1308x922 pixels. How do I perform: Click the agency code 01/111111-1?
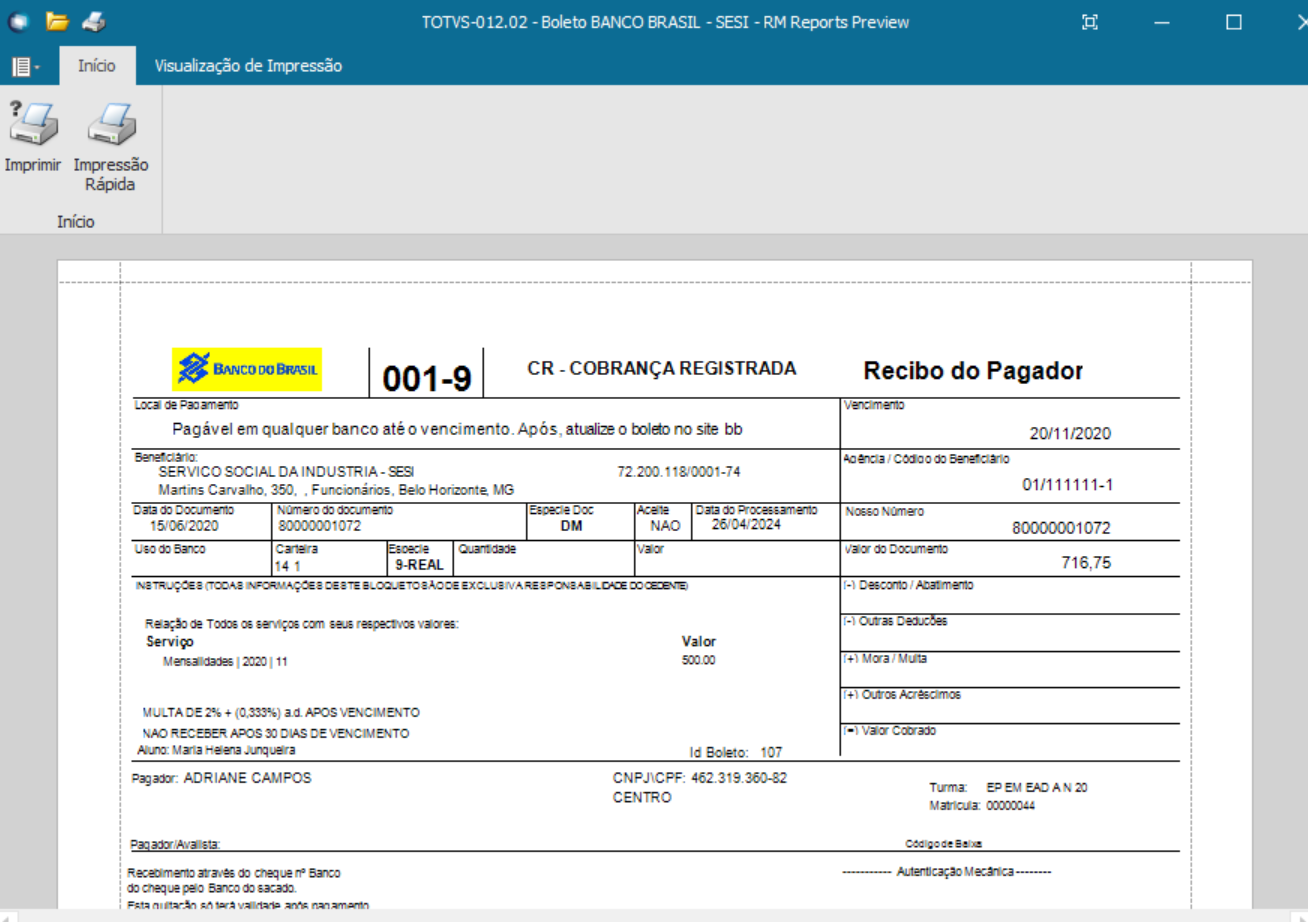pos(1067,486)
